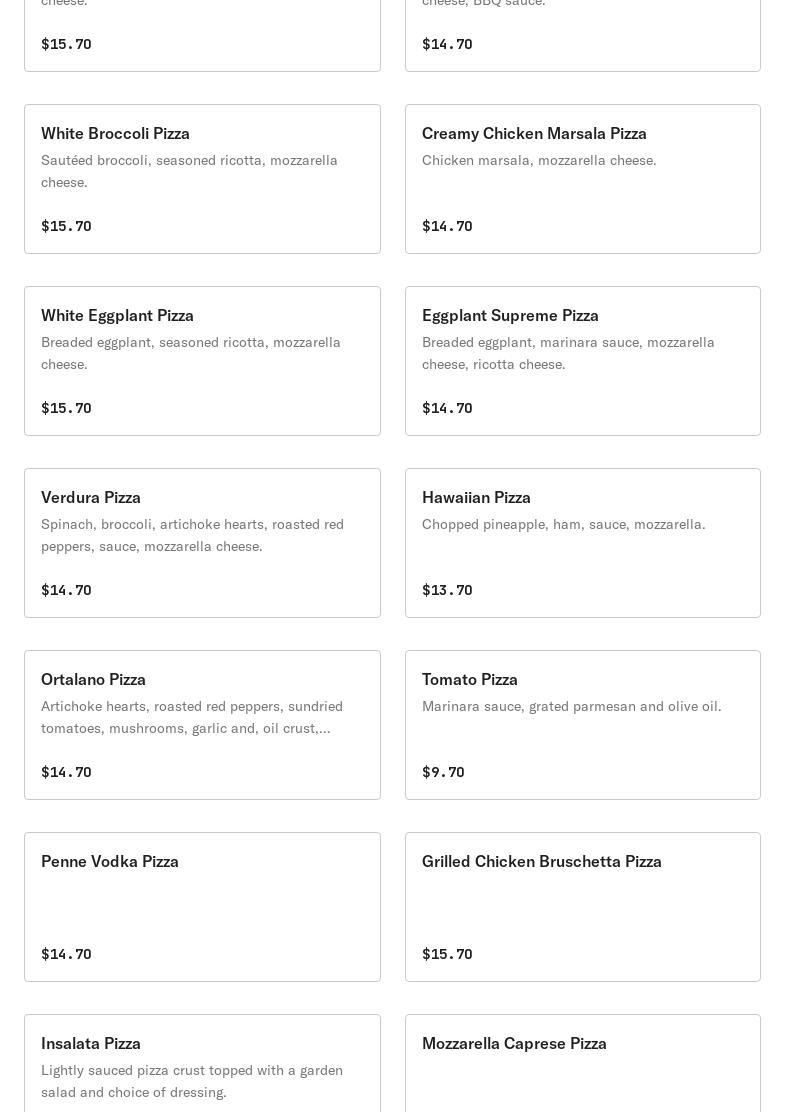Click the $9.70 price on Tomato Pizza

coord(443,772)
